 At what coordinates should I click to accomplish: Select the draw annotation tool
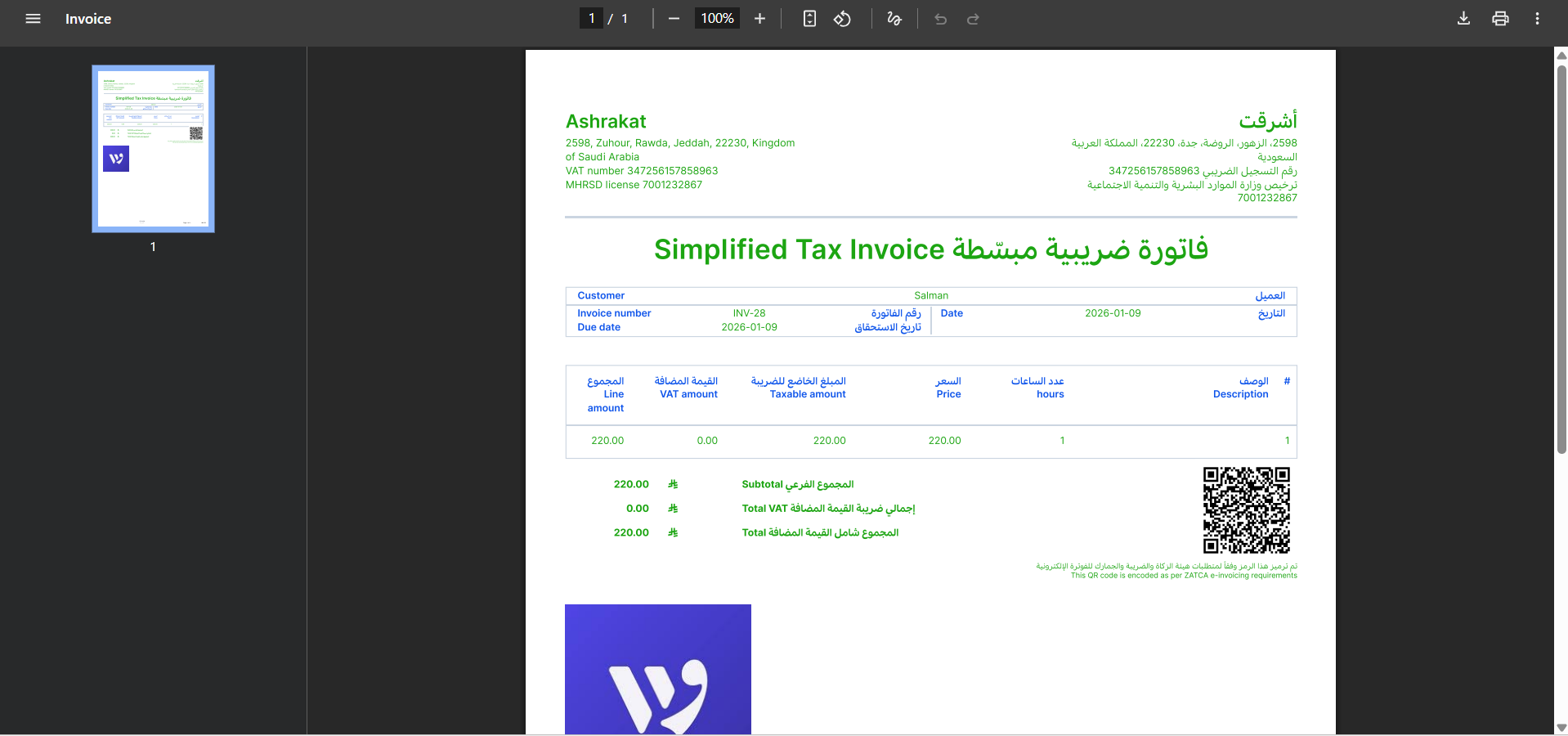coord(894,19)
